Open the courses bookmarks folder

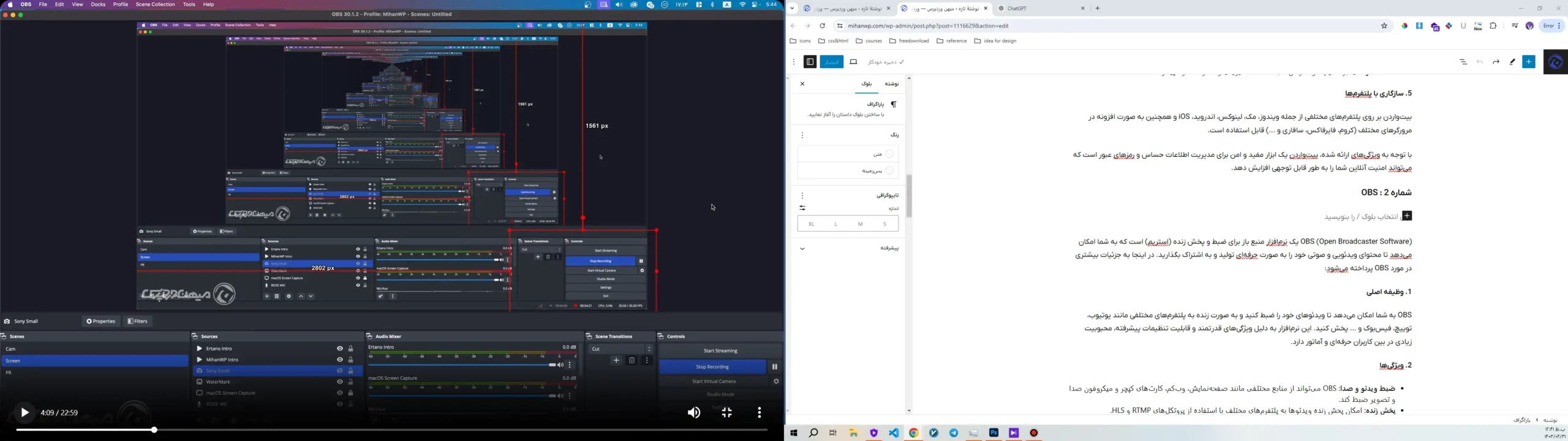[x=869, y=41]
